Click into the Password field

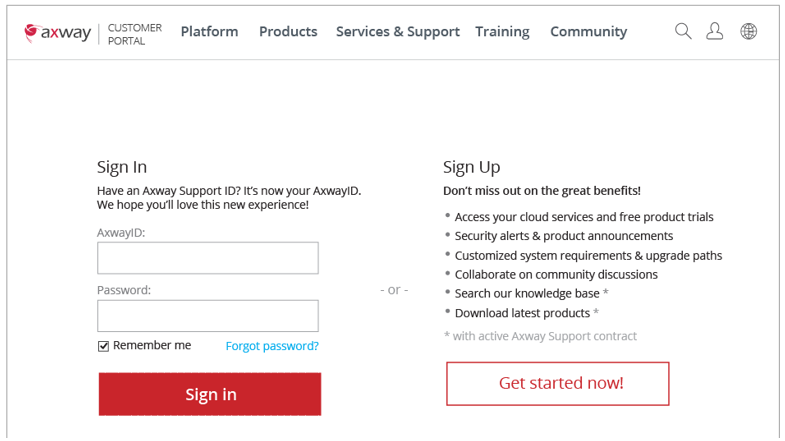click(x=208, y=316)
